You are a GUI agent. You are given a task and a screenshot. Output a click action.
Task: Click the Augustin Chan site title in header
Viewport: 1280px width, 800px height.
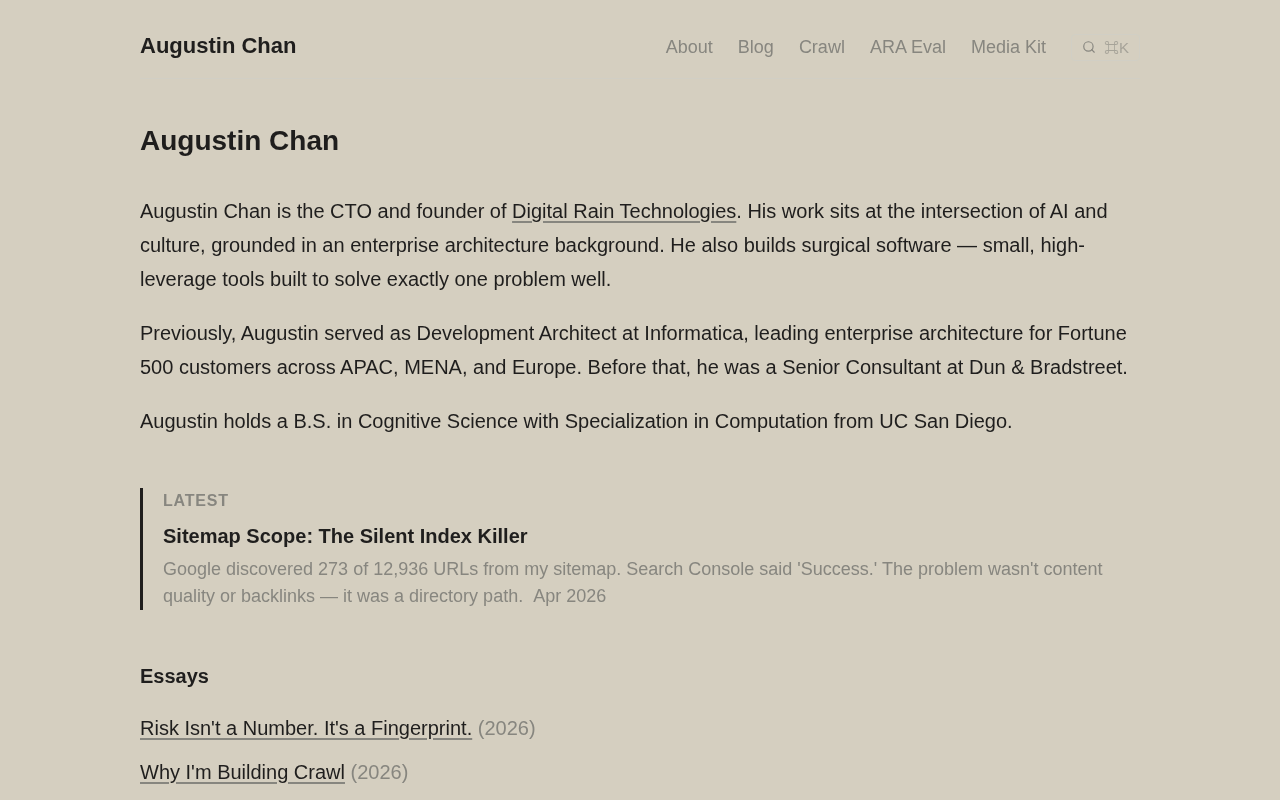tap(218, 46)
